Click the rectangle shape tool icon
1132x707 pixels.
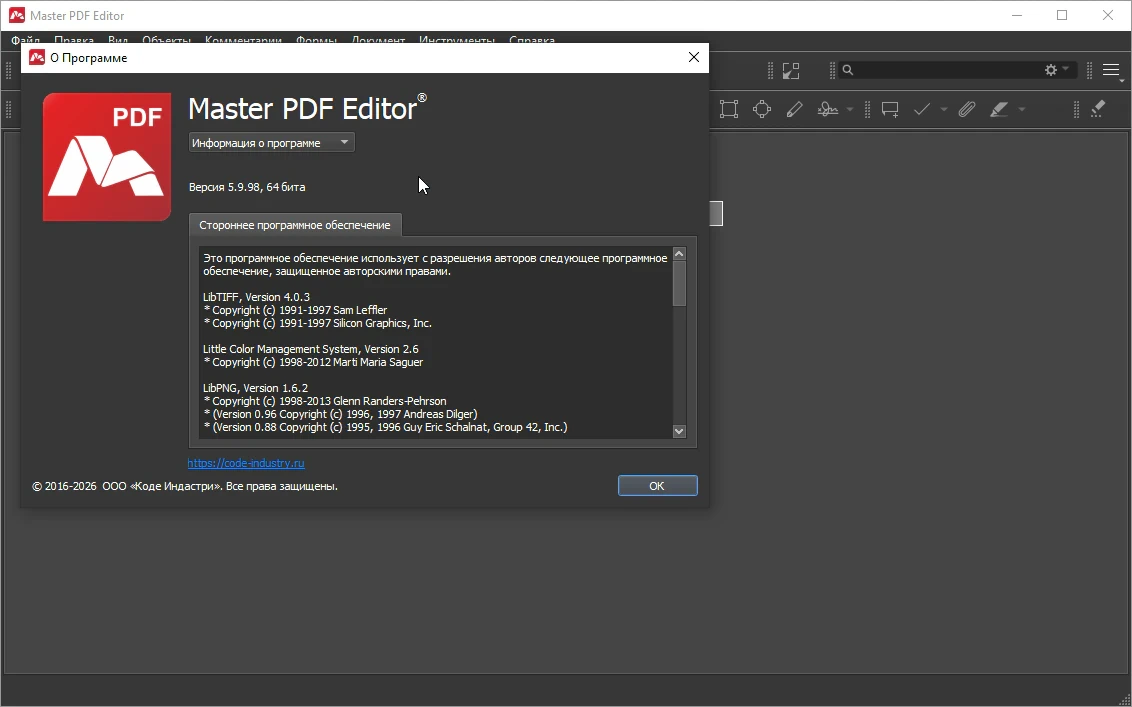729,110
